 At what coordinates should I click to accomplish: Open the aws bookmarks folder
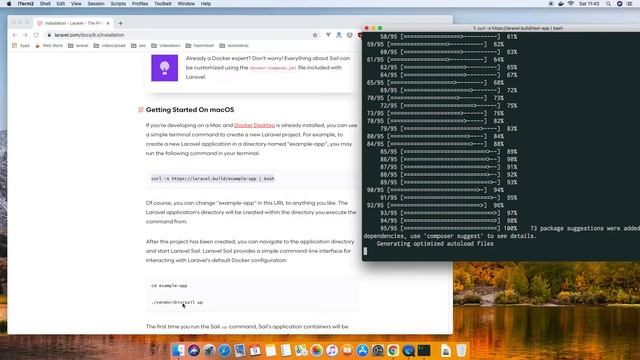(x=138, y=46)
